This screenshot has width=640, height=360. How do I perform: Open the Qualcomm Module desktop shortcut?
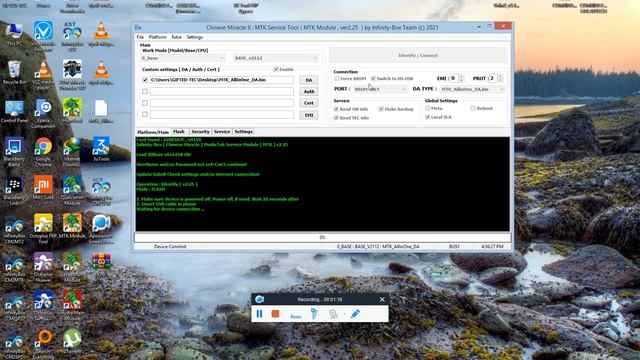pyautogui.click(x=72, y=190)
